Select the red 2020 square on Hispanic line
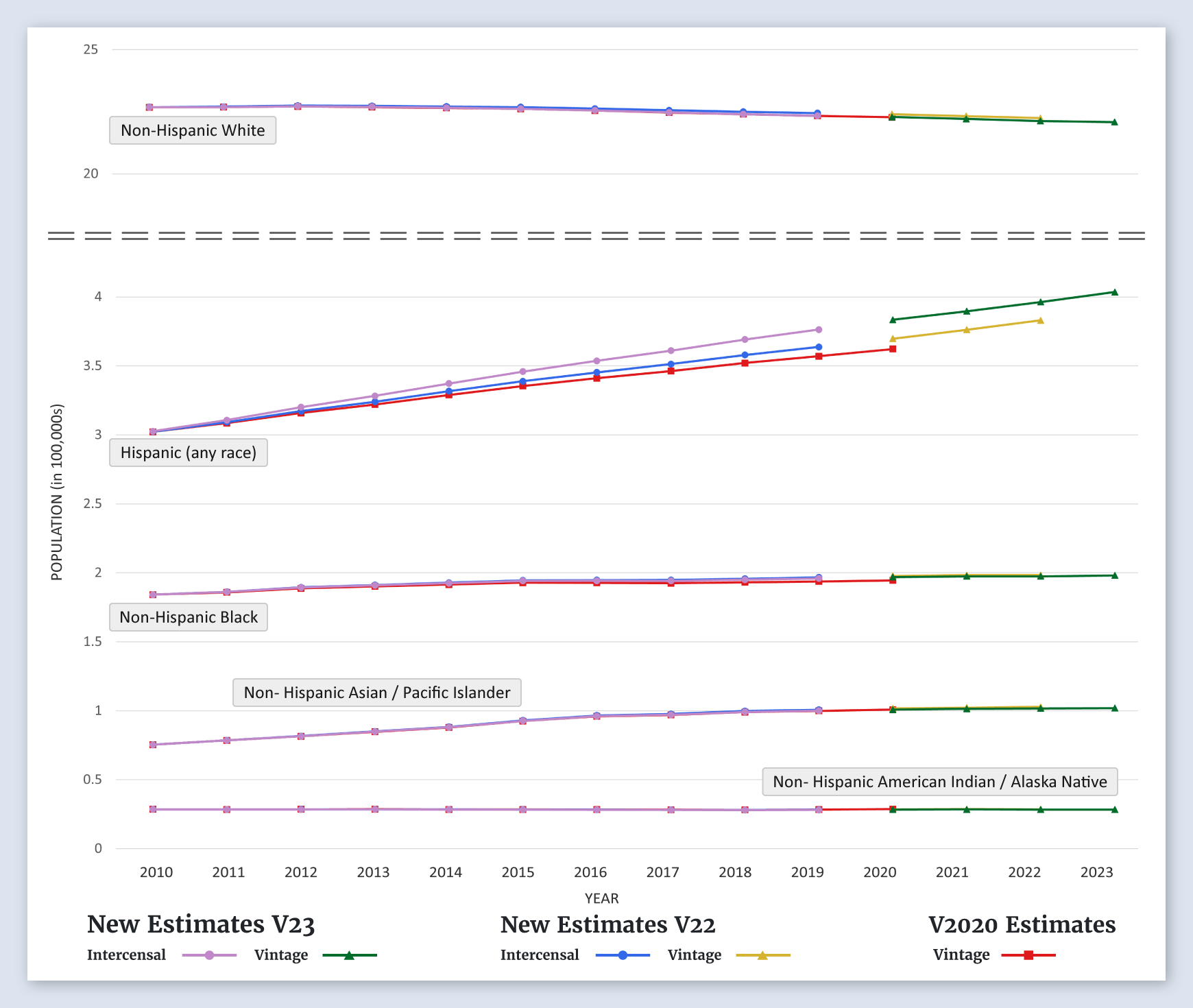The width and height of the screenshot is (1193, 1008). 893,349
